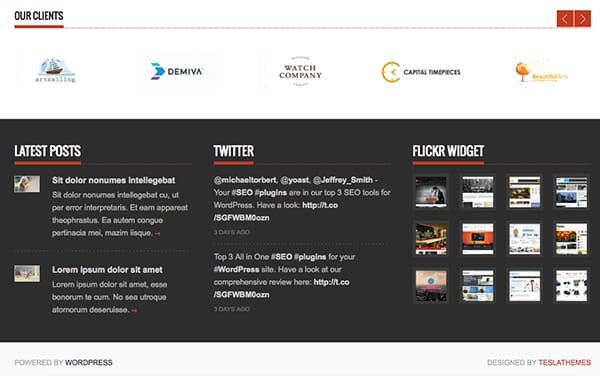Click the red arrow after 'iisque.'
This screenshot has height=376, width=600.
point(157,233)
